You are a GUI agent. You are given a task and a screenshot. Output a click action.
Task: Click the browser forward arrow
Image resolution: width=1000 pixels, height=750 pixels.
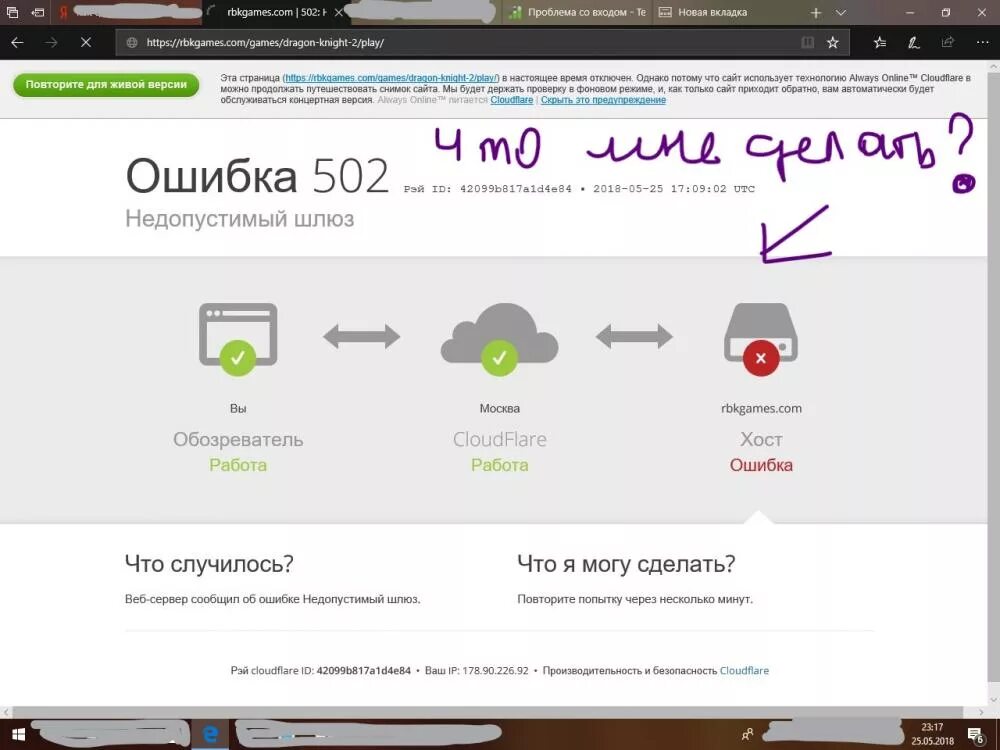click(x=51, y=43)
